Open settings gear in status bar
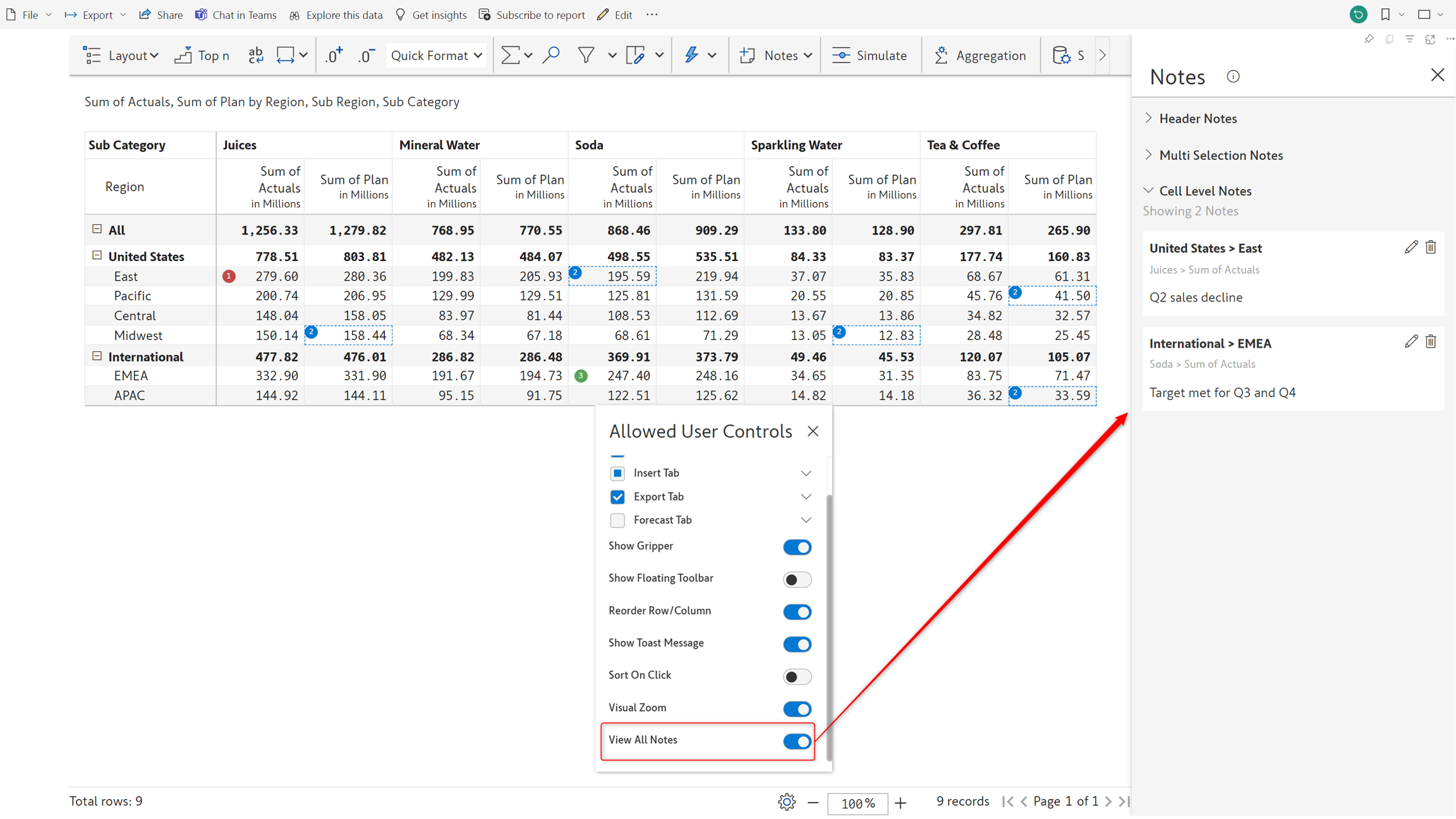The width and height of the screenshot is (1456, 819). pos(786,803)
